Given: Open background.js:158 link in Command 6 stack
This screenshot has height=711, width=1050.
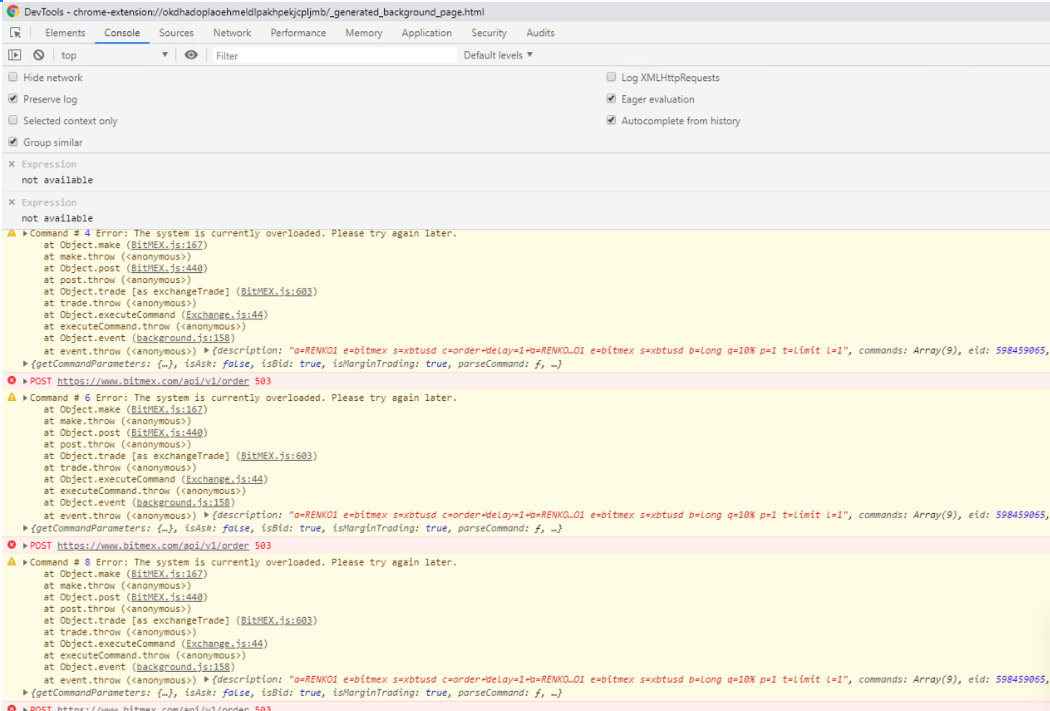Looking at the screenshot, I should coord(184,503).
